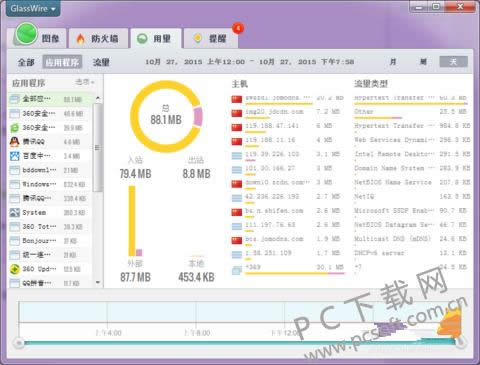Click the System app icon in list

point(14,212)
